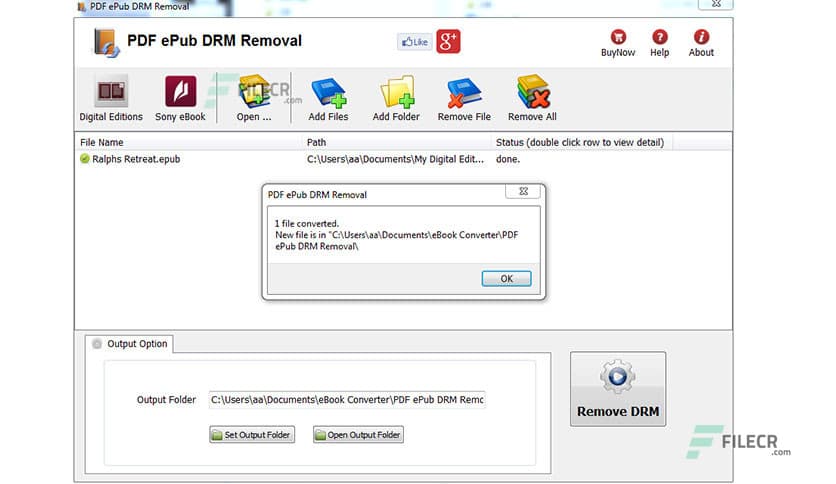This screenshot has height=484, width=836.
Task: Show the About information
Action: [x=701, y=43]
